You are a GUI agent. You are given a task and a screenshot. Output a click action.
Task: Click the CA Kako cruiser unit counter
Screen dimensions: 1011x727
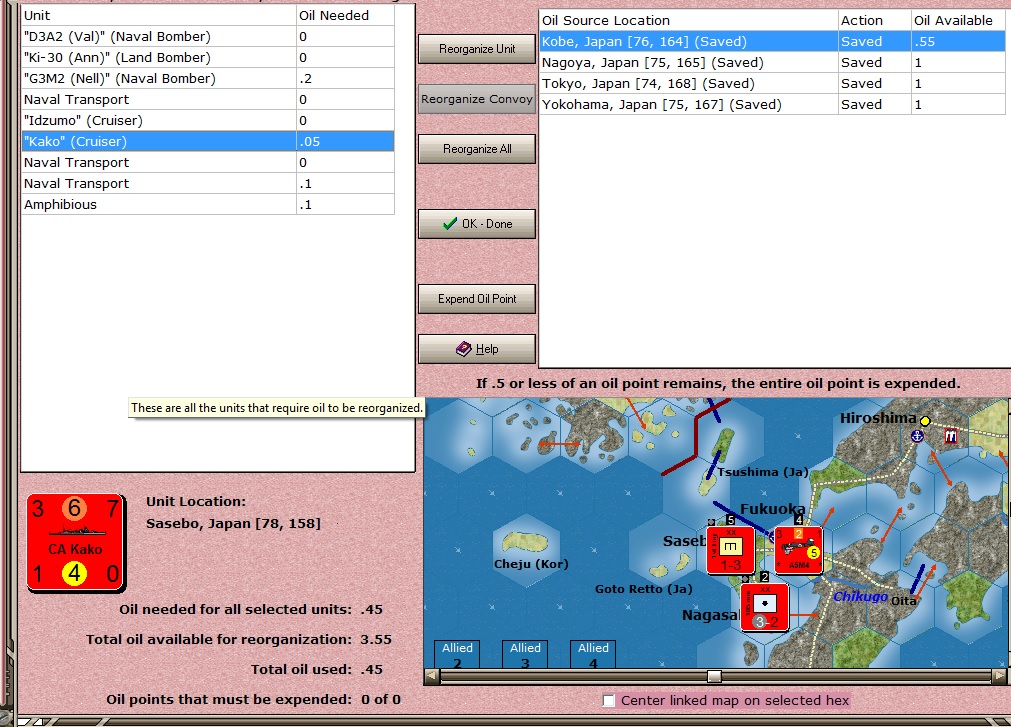tap(75, 543)
